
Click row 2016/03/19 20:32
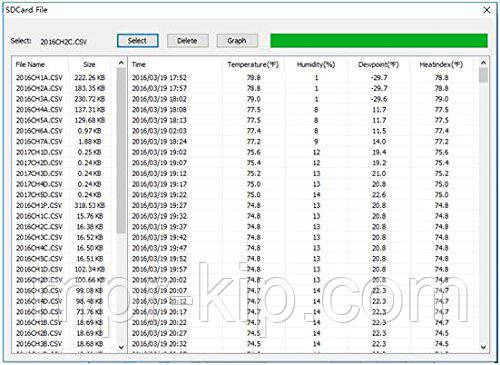[x=303, y=344]
